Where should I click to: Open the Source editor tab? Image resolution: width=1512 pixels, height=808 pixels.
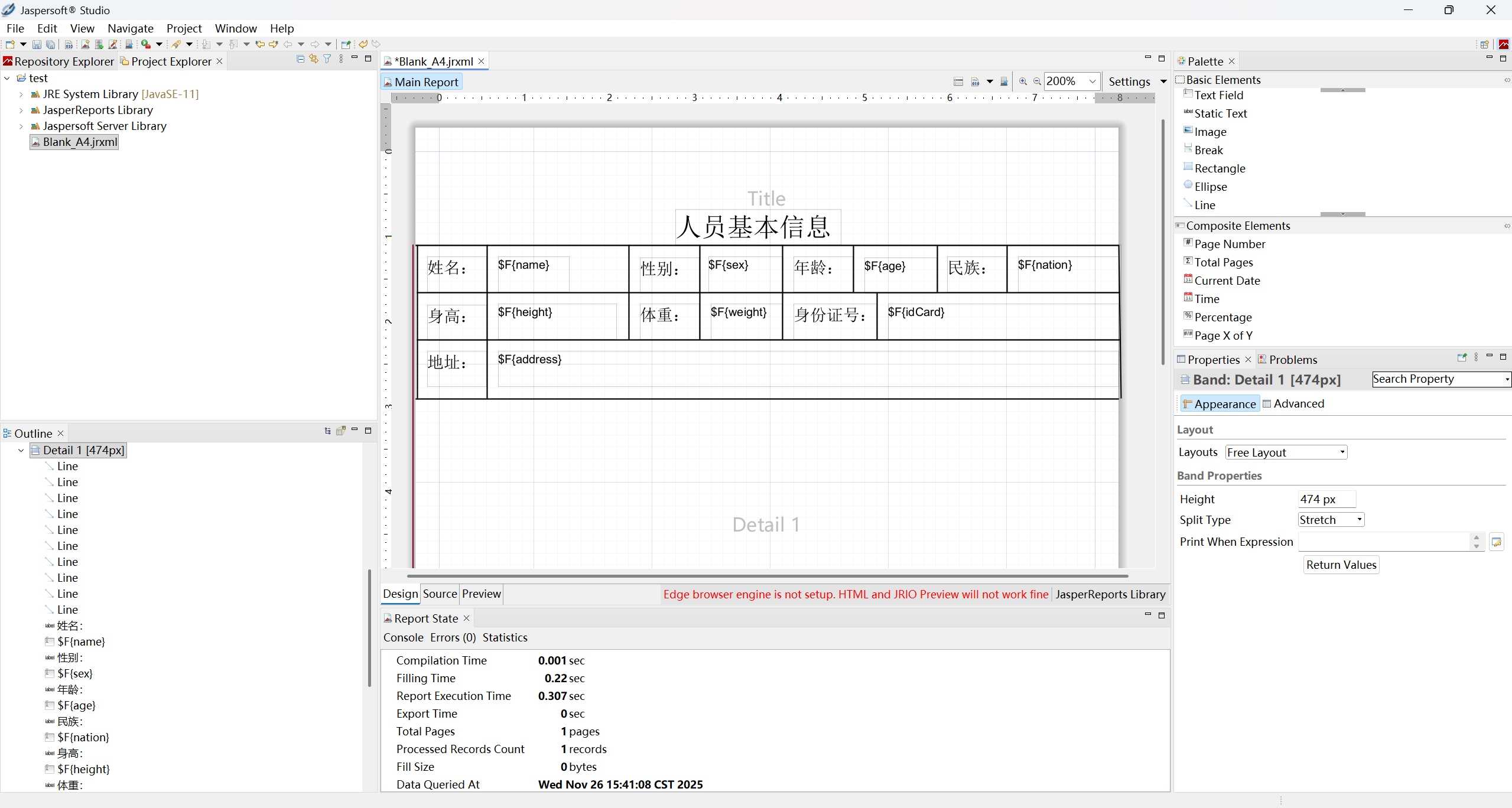click(x=440, y=594)
